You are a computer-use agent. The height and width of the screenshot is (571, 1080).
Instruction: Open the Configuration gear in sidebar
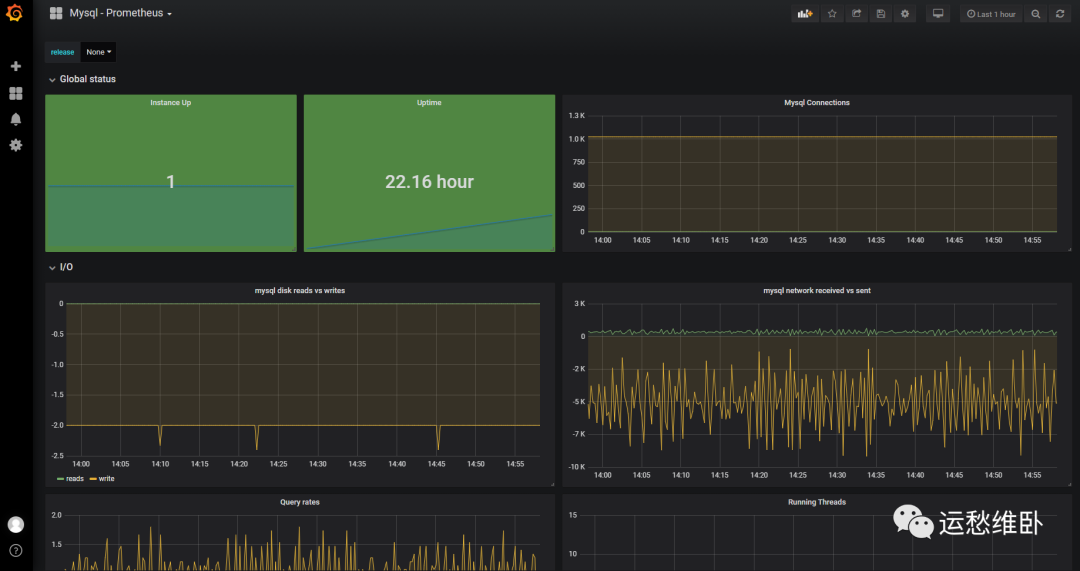tap(16, 145)
